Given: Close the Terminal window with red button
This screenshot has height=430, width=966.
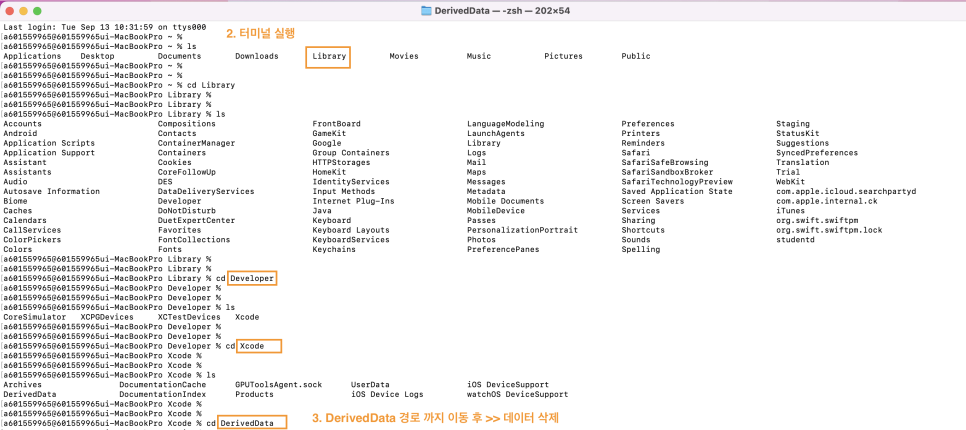Looking at the screenshot, I should [10, 11].
